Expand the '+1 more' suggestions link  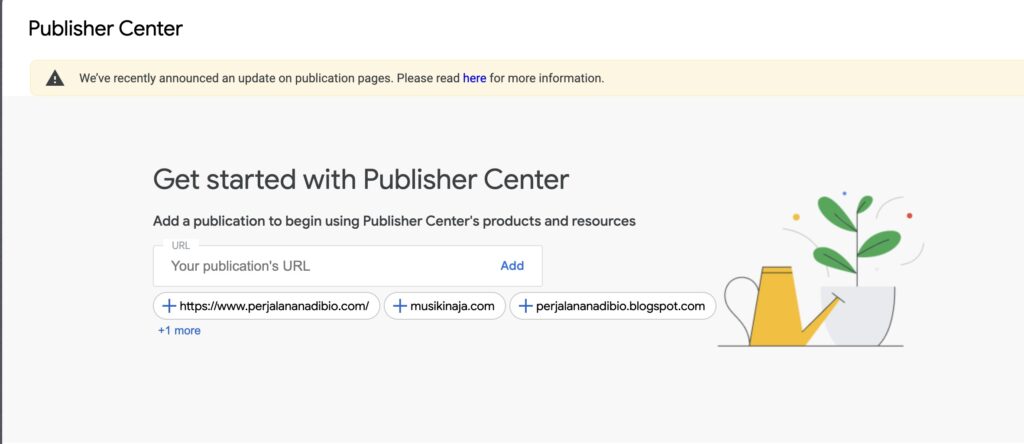(x=179, y=330)
